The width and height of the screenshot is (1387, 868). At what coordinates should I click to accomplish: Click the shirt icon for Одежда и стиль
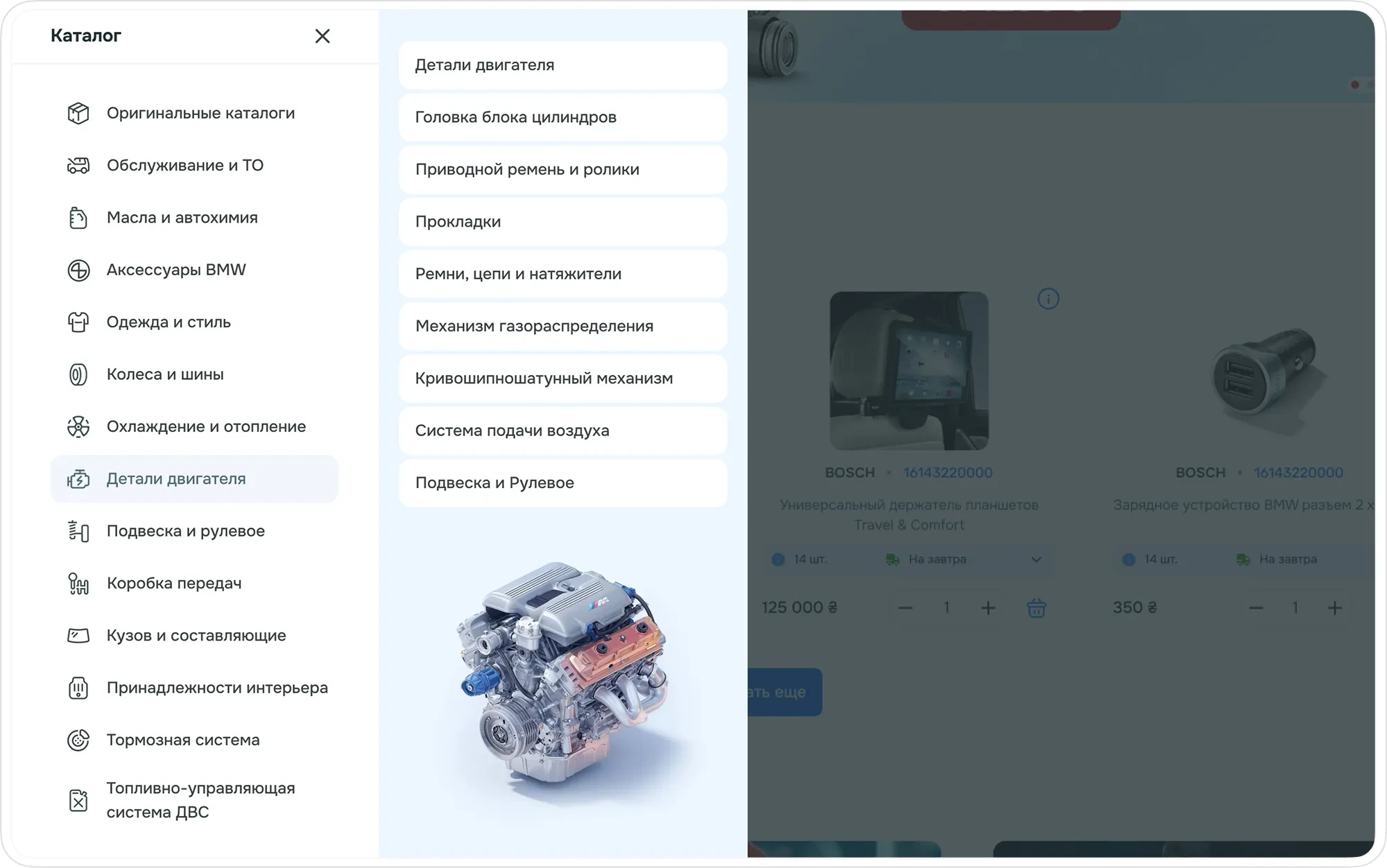[78, 322]
